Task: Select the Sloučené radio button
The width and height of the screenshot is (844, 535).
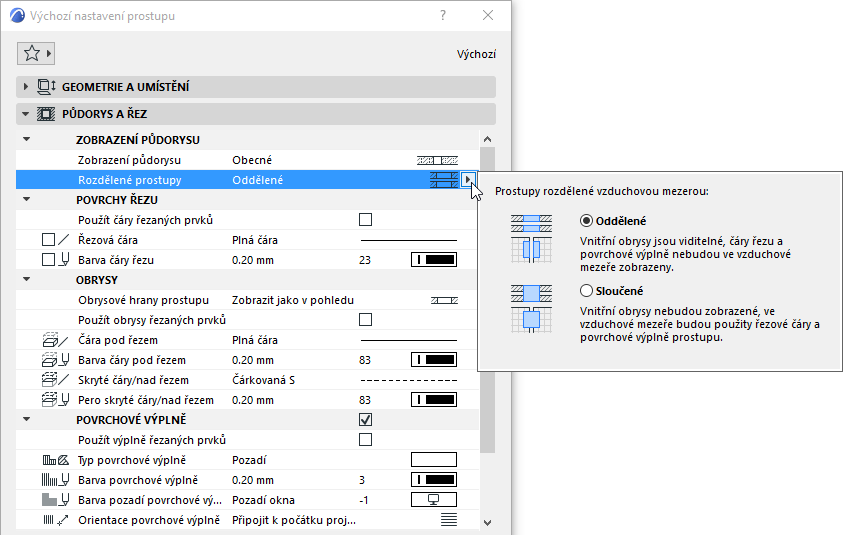Action: [586, 291]
